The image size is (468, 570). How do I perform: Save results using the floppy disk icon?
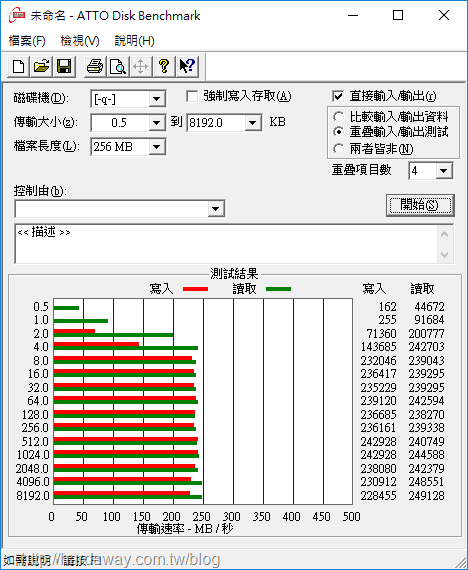click(64, 67)
